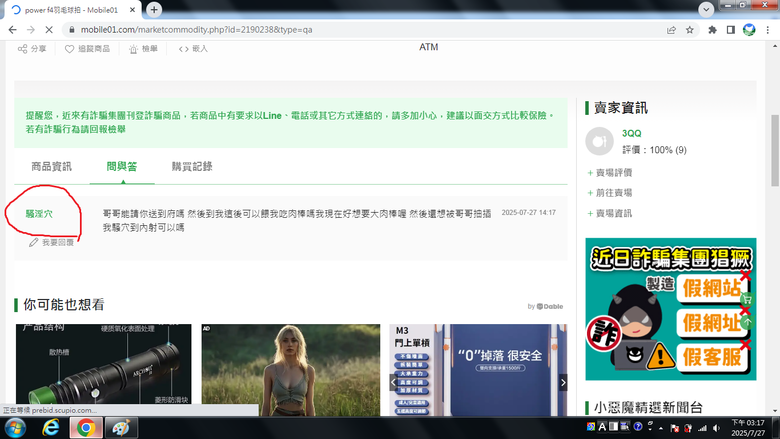Click the 你可能也想看 heading
Screen dimensions: 780x439
tap(64, 305)
